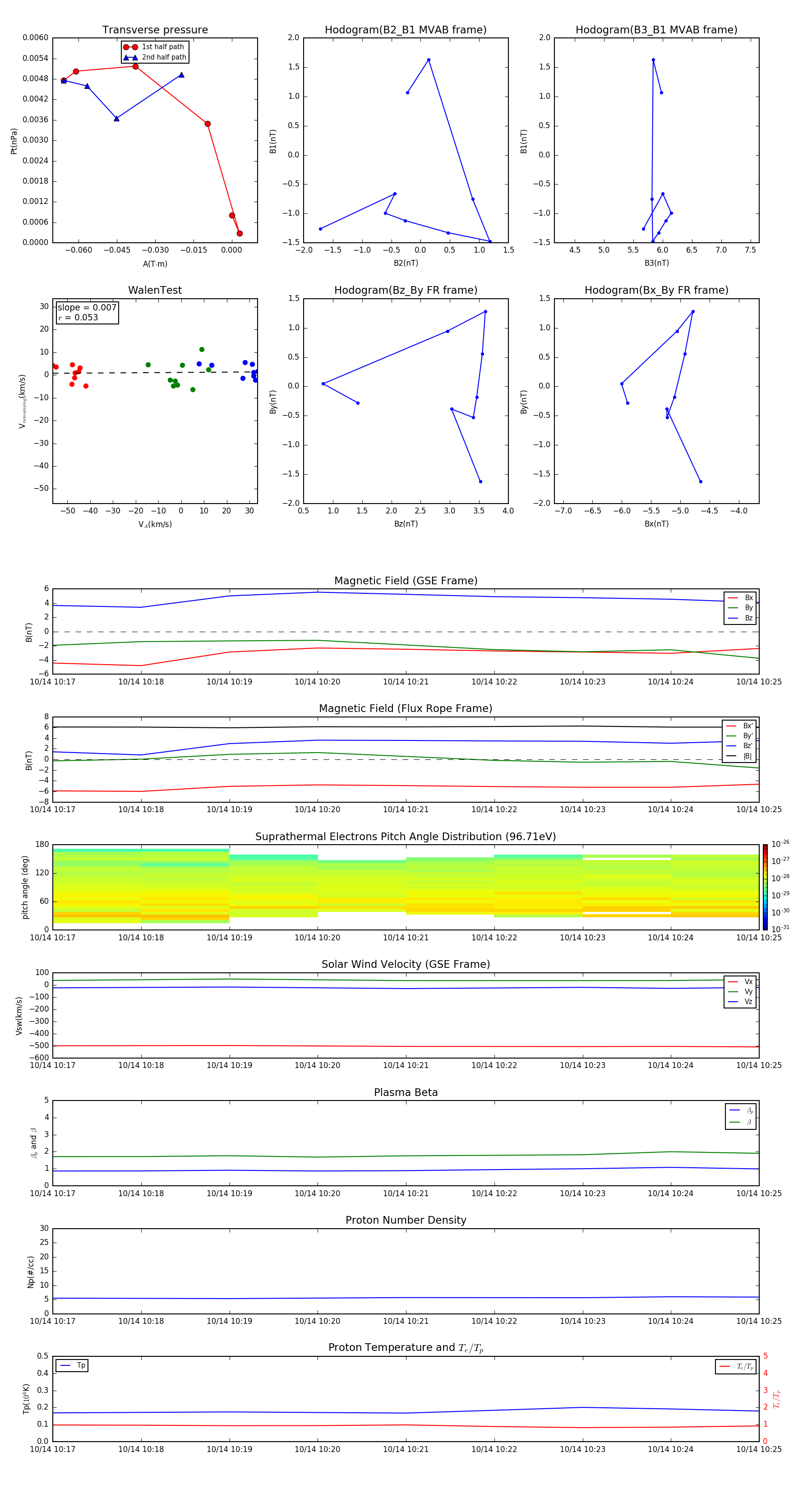Click the Bz' legend entry in Flux Rope panel
Viewport: 812px width, 1489px height.
(x=739, y=746)
